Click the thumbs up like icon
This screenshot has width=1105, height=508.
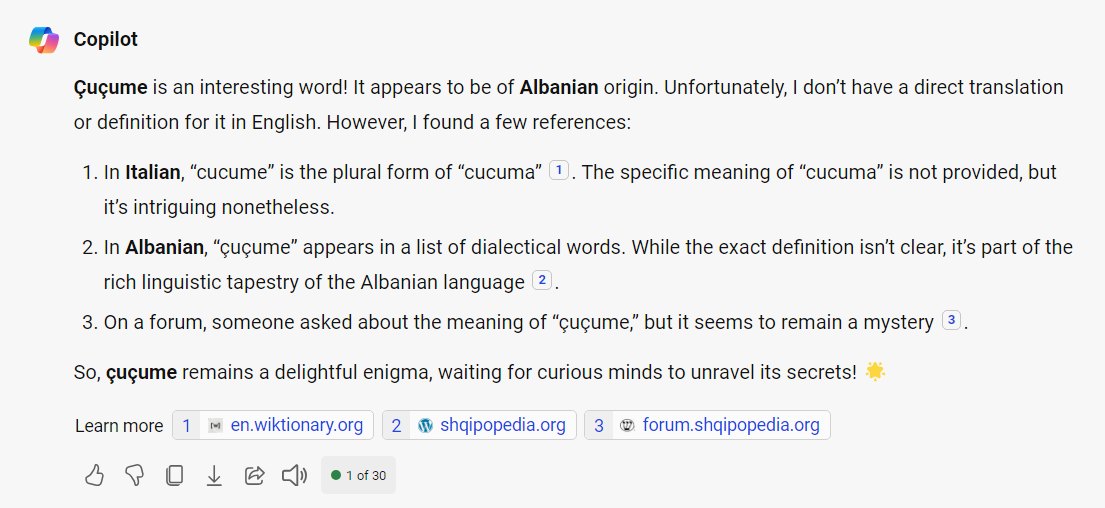point(94,475)
